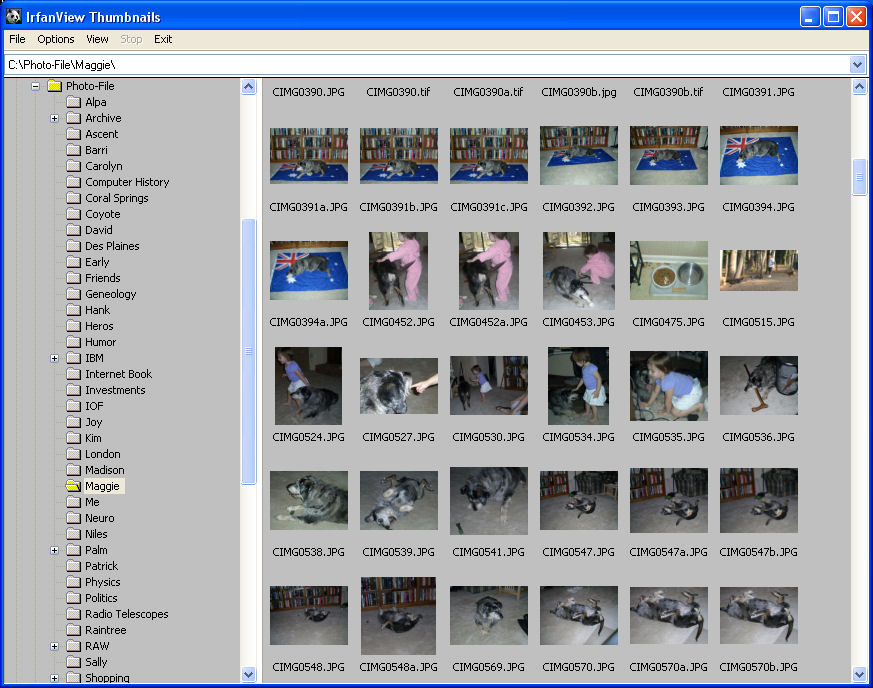Click thumbnail pane scroll down arrow

(x=860, y=675)
